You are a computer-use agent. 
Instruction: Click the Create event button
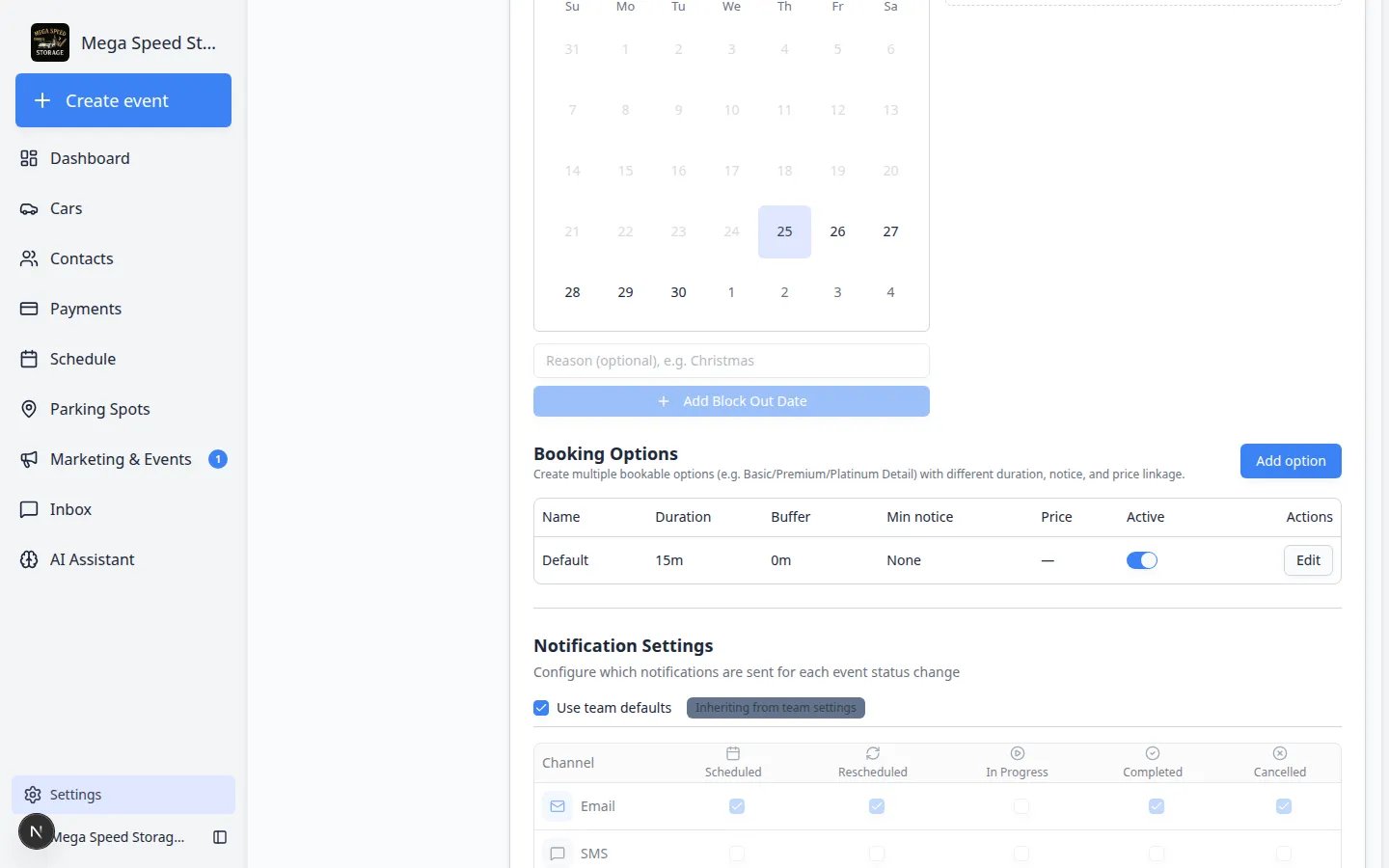point(123,100)
